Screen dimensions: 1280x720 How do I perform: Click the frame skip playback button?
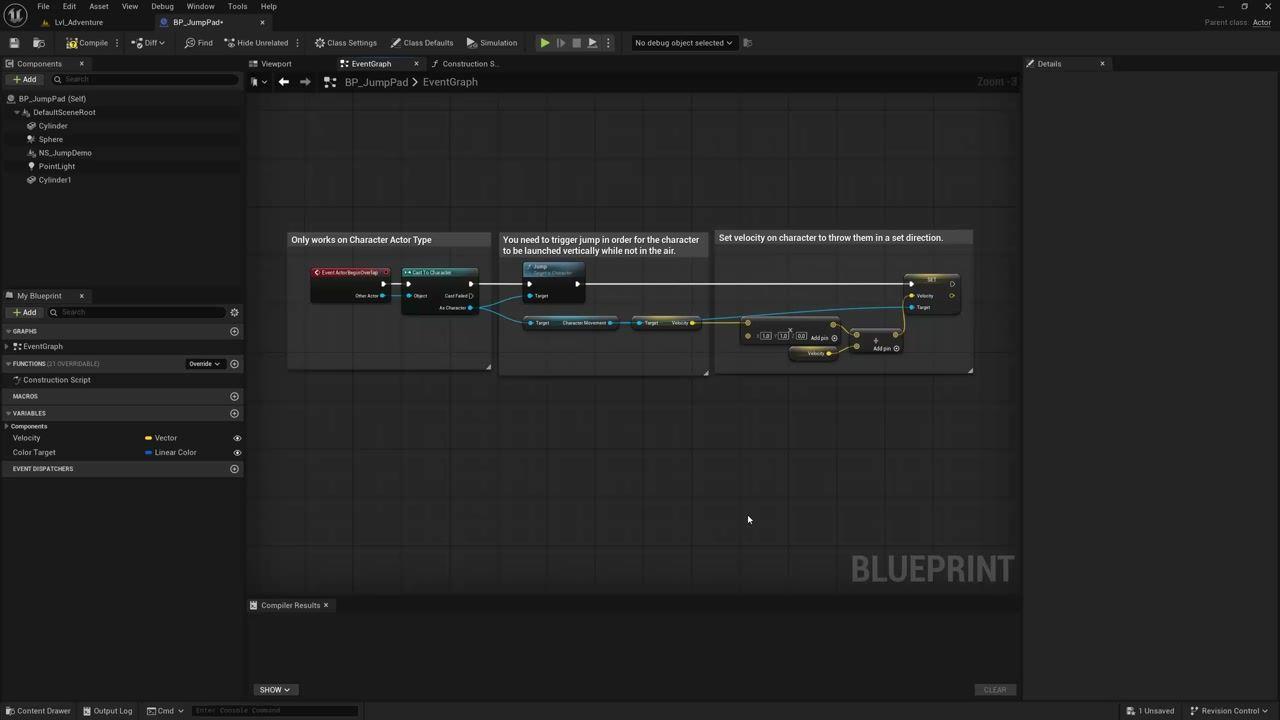pos(561,43)
